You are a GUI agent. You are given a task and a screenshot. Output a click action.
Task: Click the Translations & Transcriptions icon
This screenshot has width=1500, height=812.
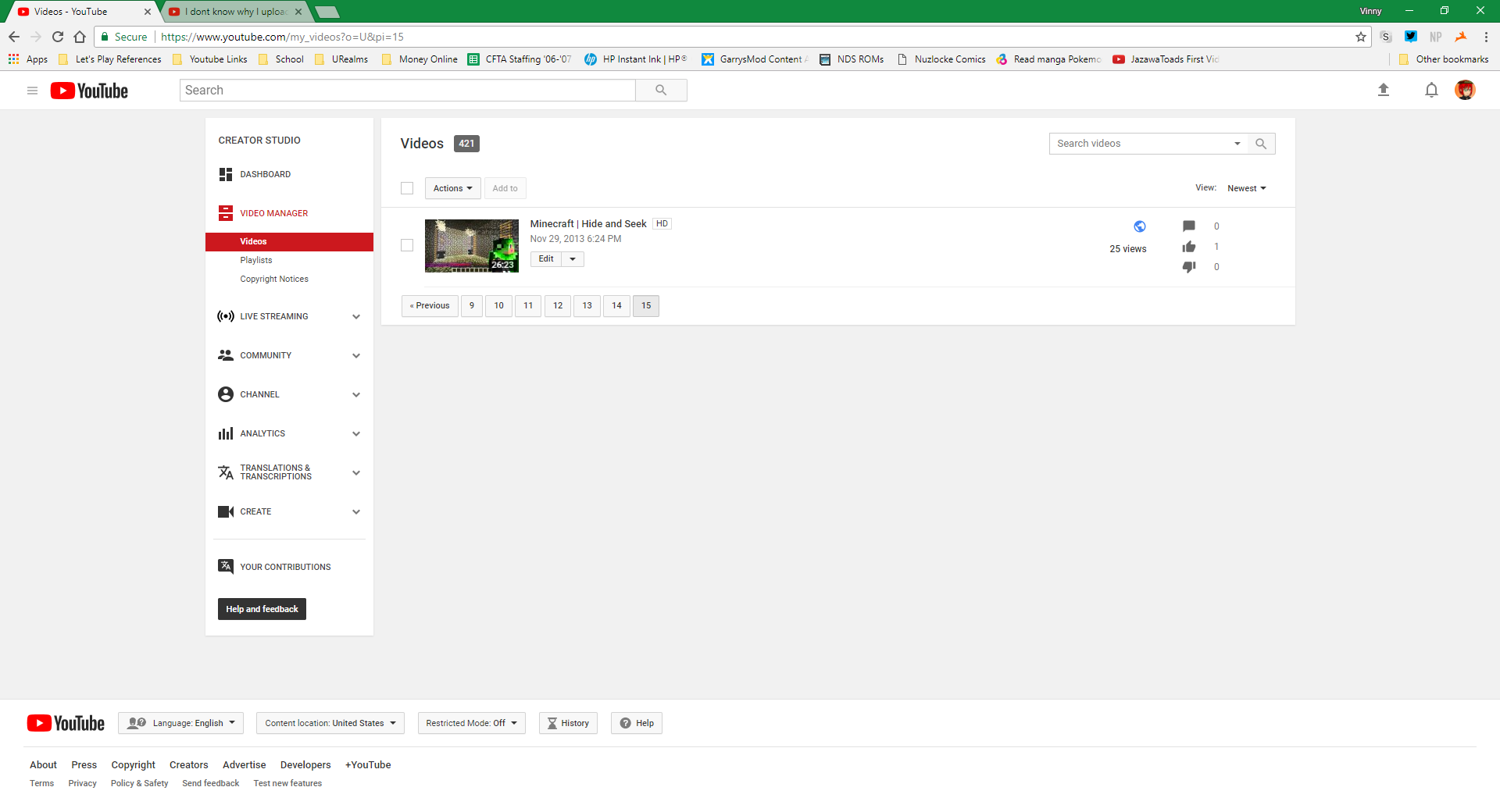point(226,472)
